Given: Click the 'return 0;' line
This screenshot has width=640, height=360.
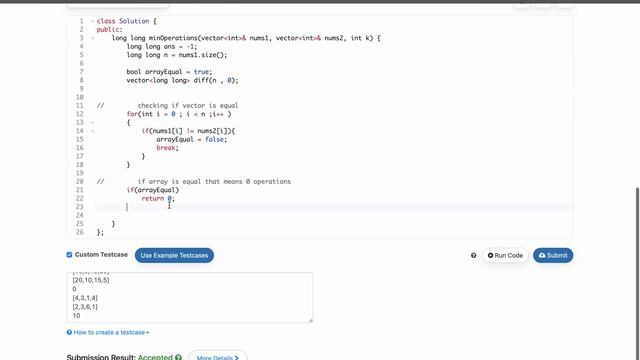Looking at the screenshot, I should [158, 199].
